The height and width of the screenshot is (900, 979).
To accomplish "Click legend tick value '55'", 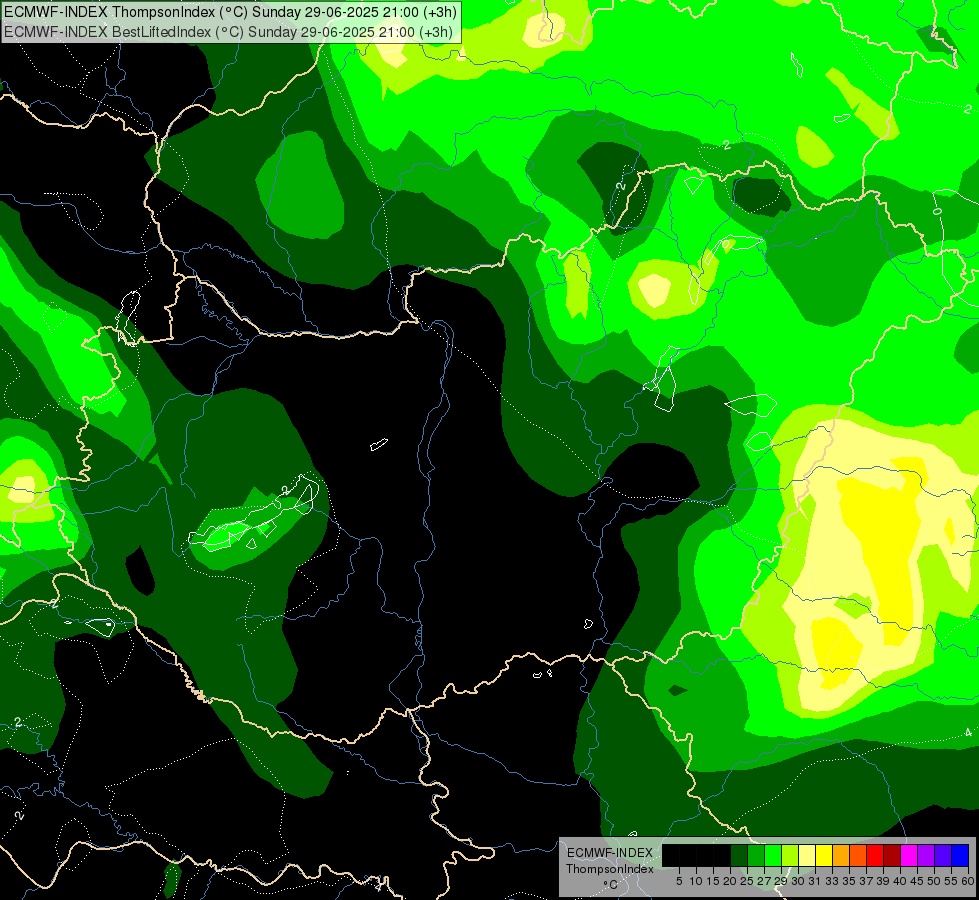I will [952, 881].
